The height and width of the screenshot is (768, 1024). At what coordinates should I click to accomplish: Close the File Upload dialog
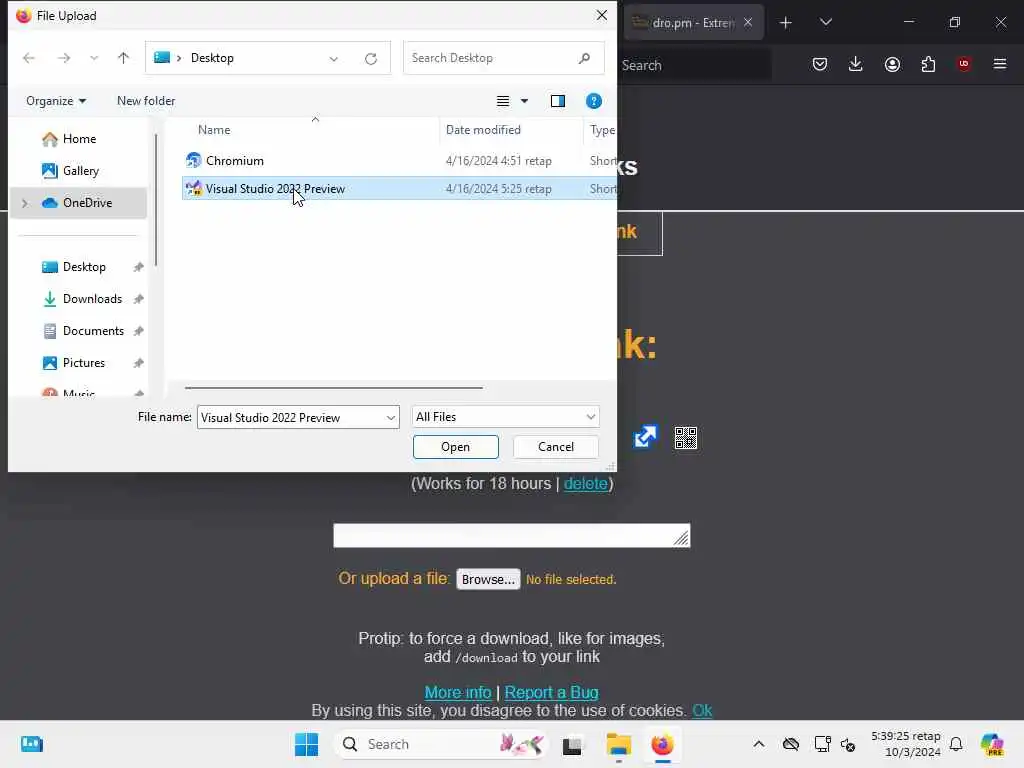point(601,15)
